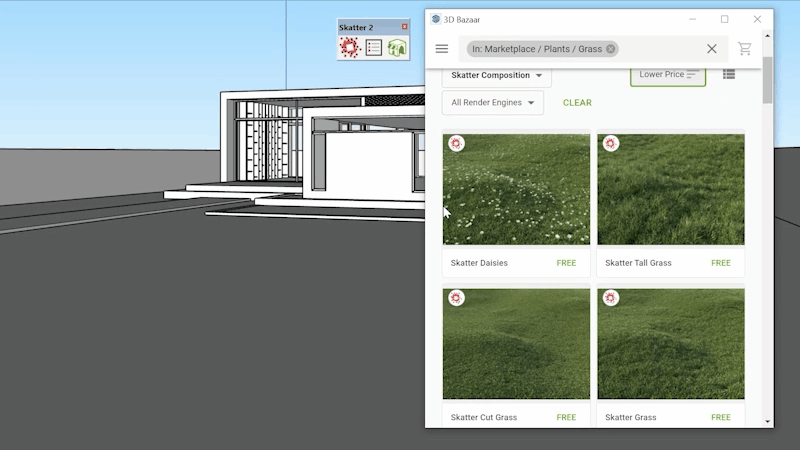Close the Skatter 2 toolbar
800x450 pixels.
point(405,27)
